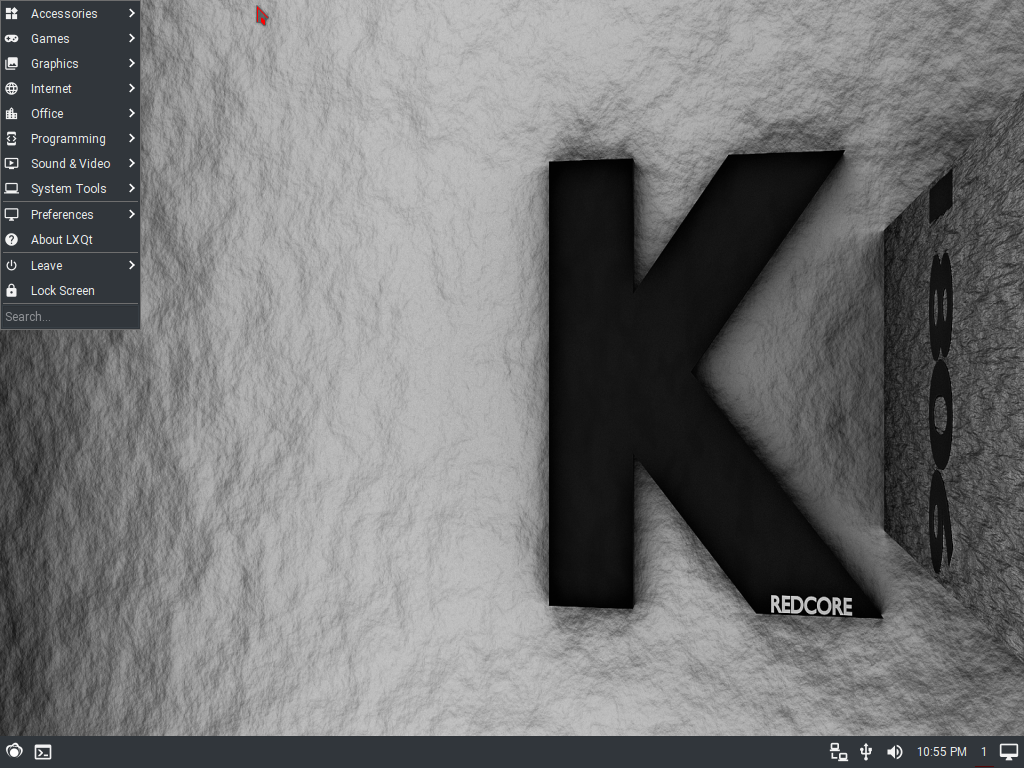Open the Programming menu category
The width and height of the screenshot is (1024, 768).
[x=70, y=138]
